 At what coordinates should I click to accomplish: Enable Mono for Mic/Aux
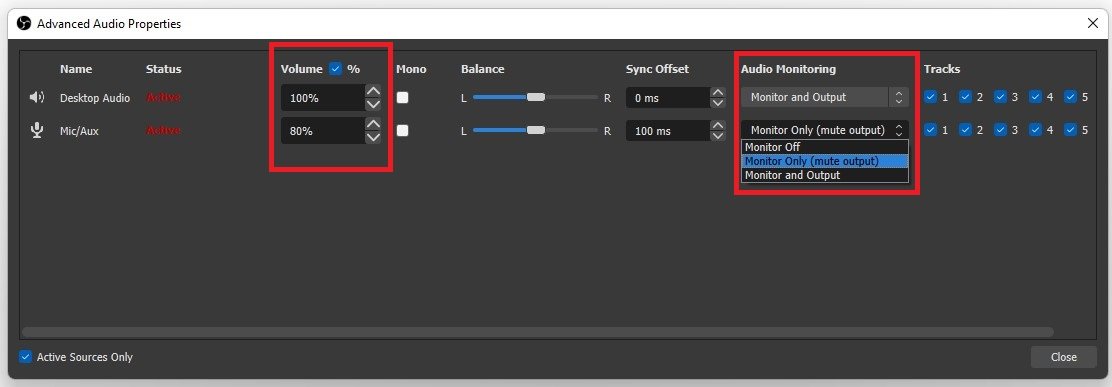(402, 130)
